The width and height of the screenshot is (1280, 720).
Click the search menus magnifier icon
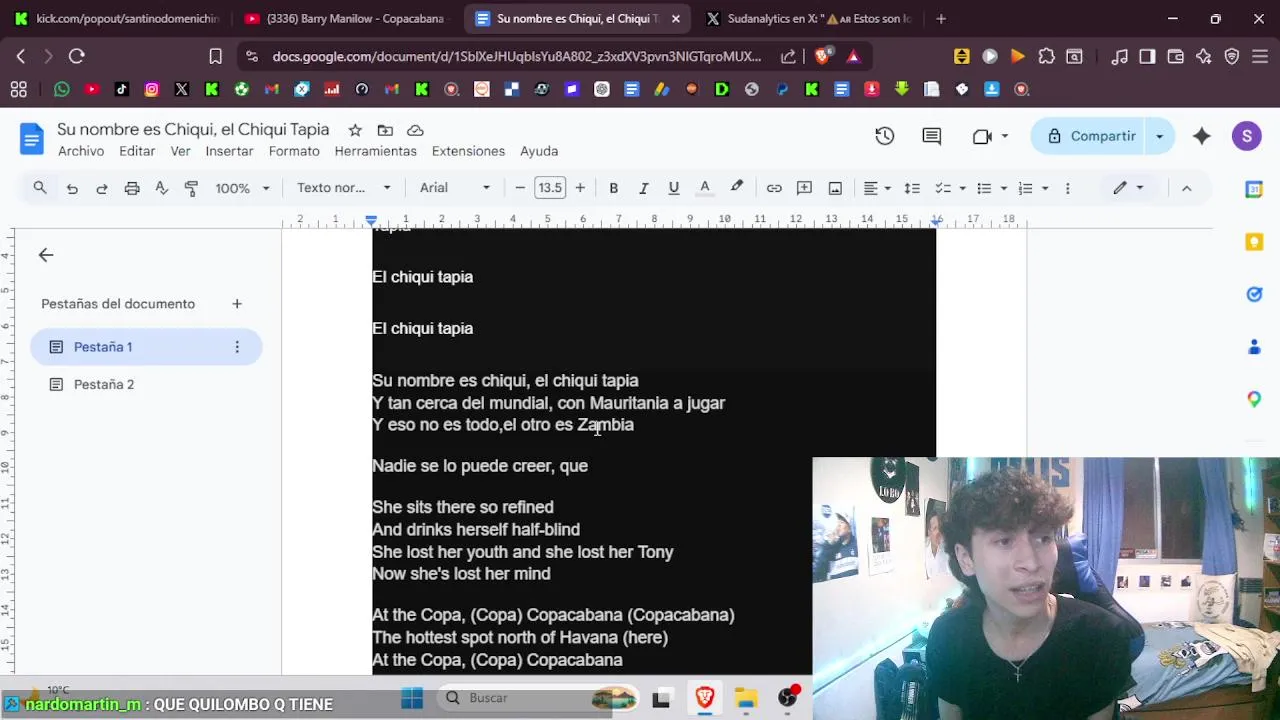pyautogui.click(x=40, y=188)
